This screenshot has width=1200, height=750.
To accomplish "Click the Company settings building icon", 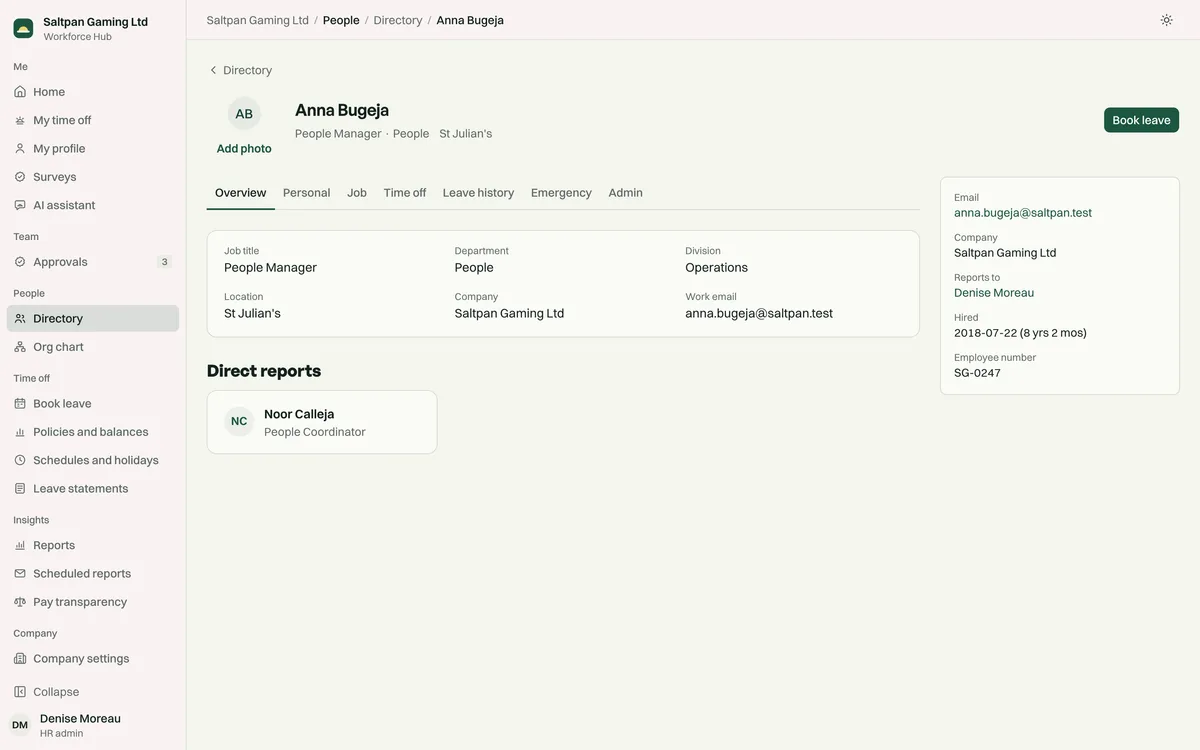I will tap(20, 659).
